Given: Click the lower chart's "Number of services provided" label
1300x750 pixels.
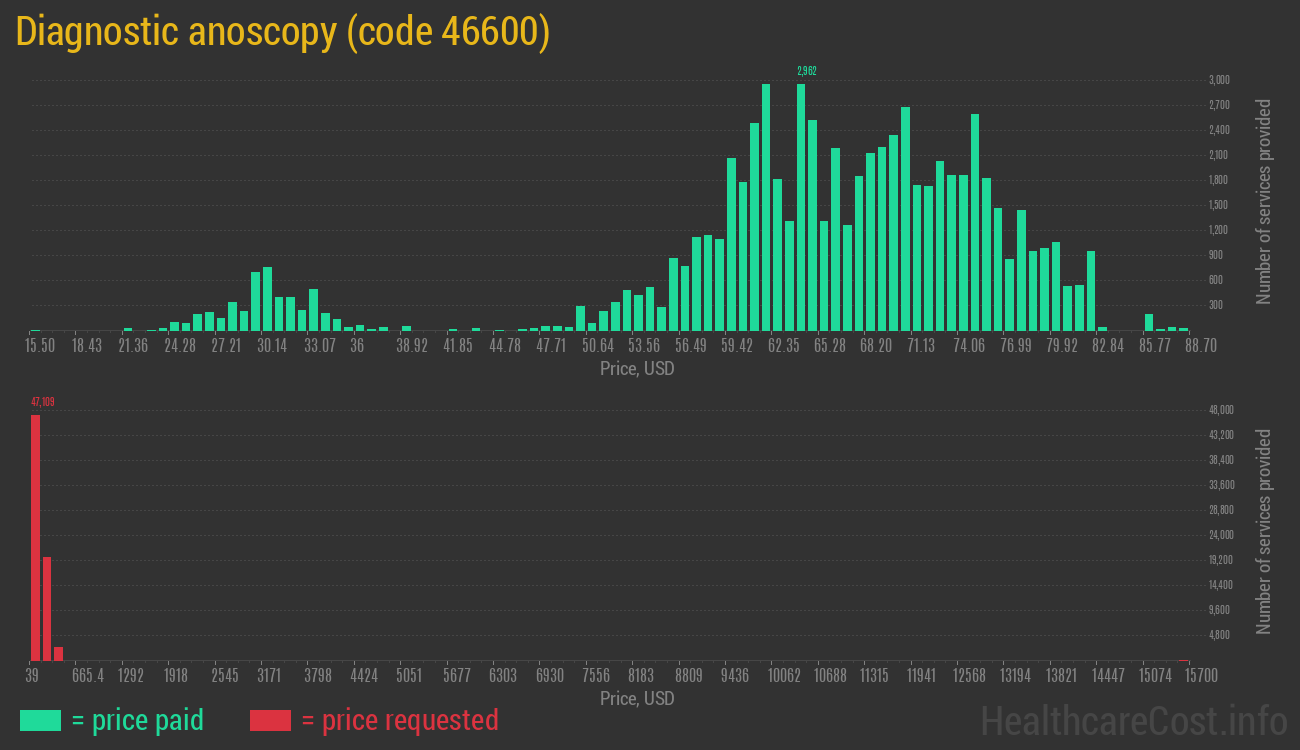Looking at the screenshot, I should pos(1263,532).
